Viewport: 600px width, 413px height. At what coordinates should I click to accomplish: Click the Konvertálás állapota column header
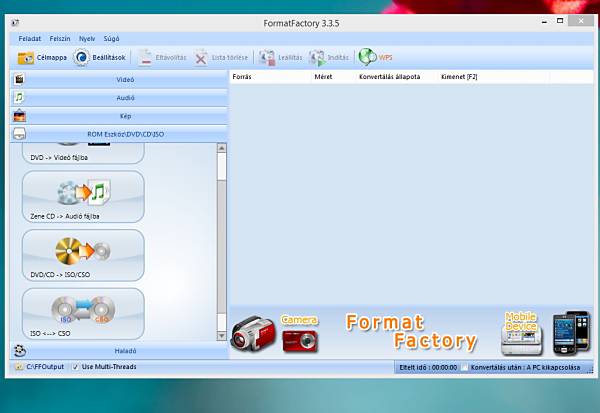(x=397, y=77)
